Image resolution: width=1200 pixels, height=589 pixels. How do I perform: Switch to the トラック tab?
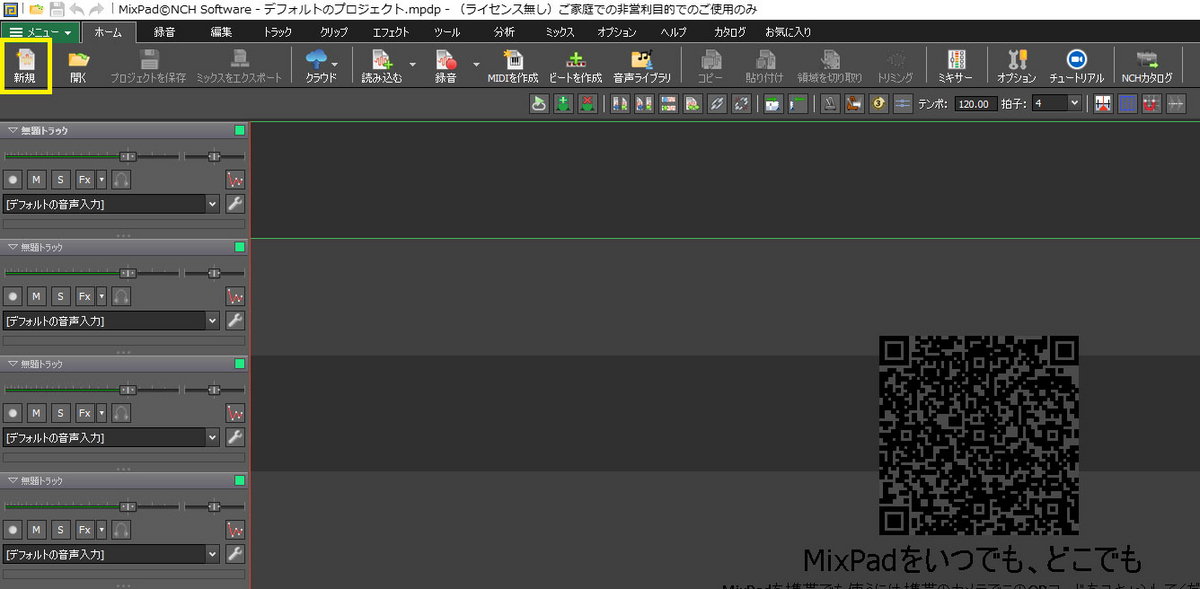point(278,32)
